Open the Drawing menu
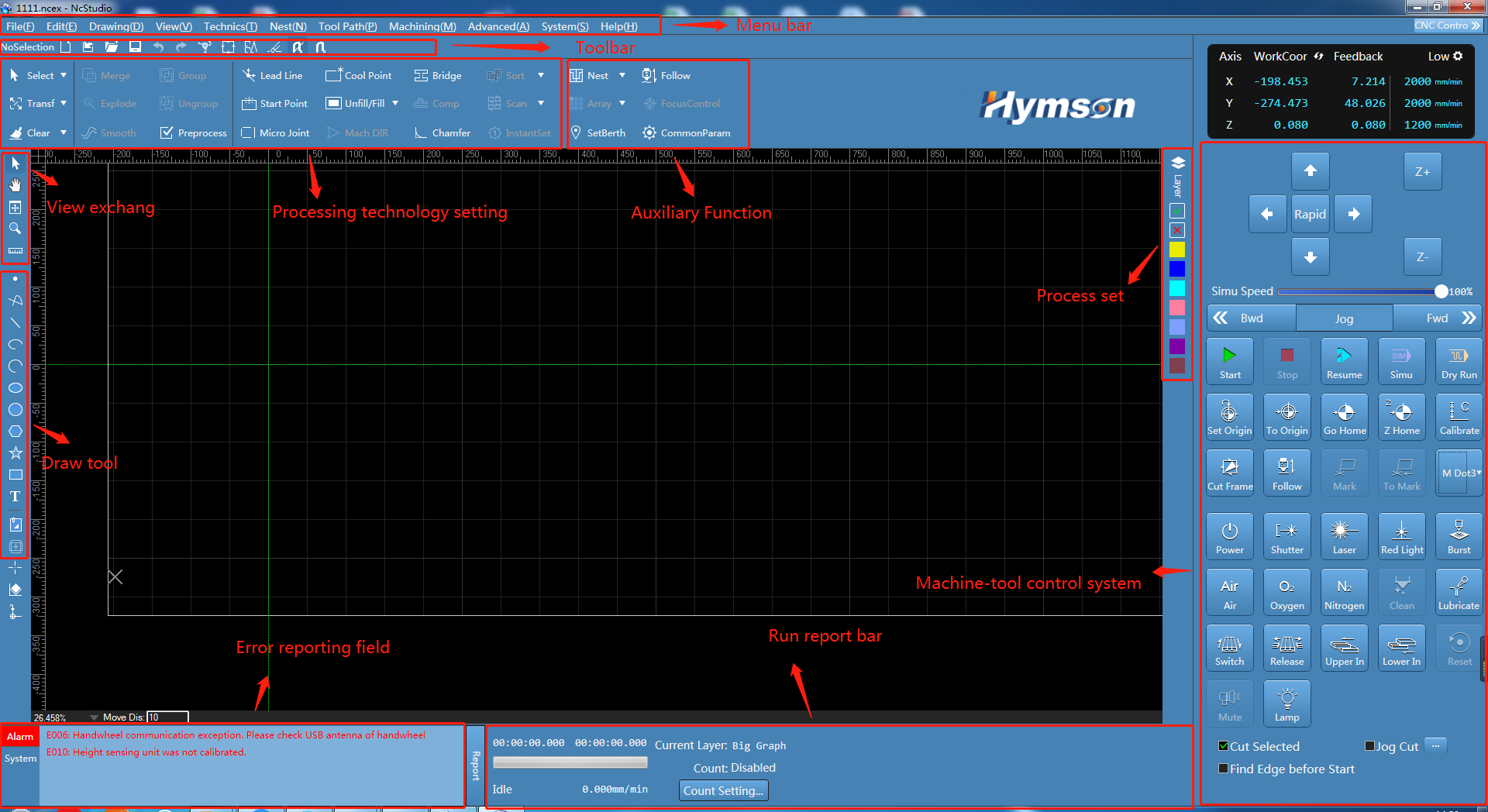The height and width of the screenshot is (812, 1488). click(116, 26)
